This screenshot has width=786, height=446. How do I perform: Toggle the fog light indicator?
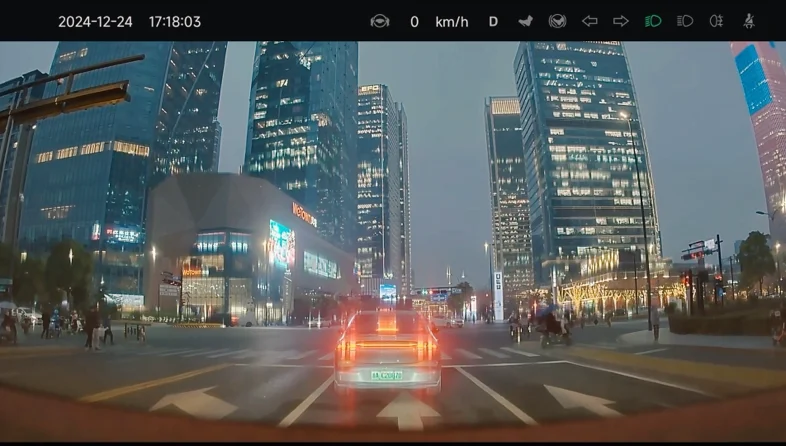click(x=716, y=21)
